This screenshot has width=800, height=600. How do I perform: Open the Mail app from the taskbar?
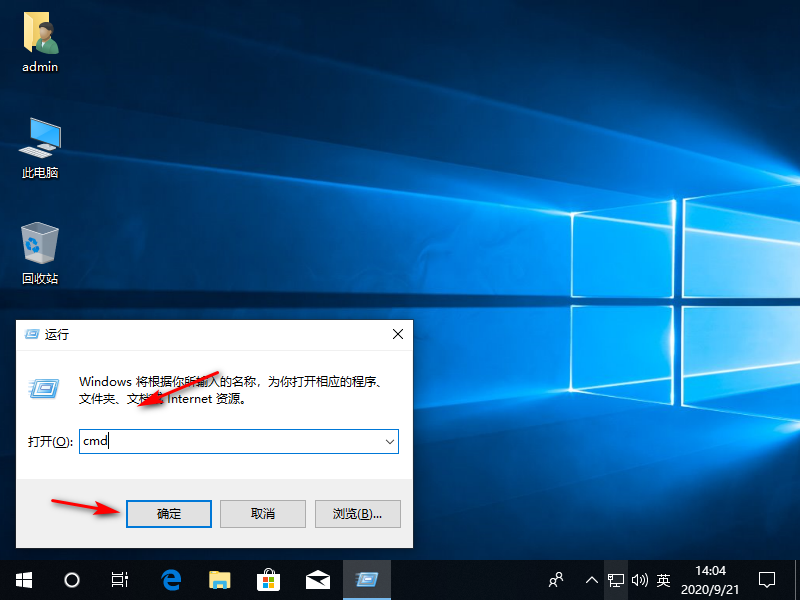[x=317, y=579]
